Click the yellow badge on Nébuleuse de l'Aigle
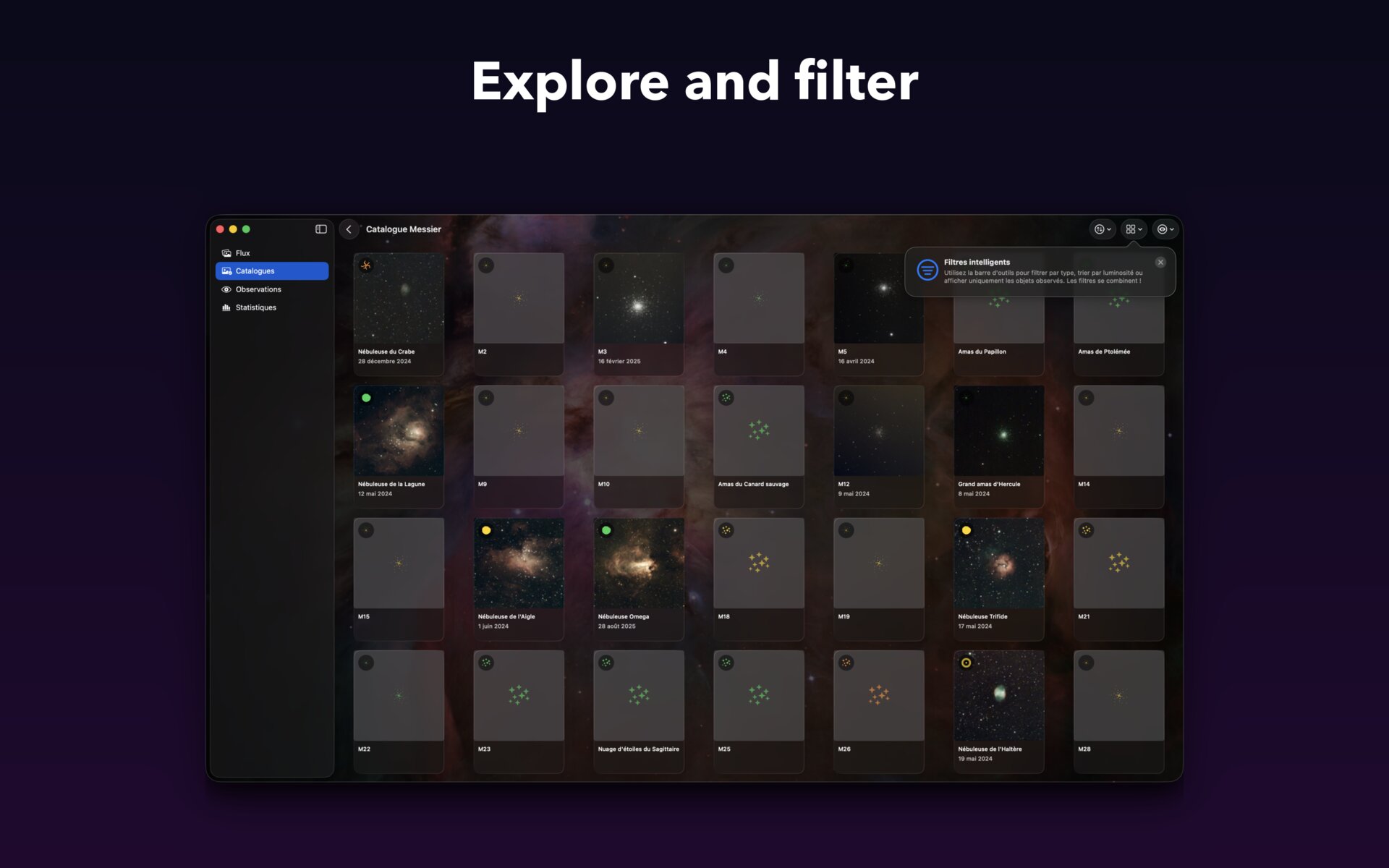The width and height of the screenshot is (1389, 868). (486, 530)
